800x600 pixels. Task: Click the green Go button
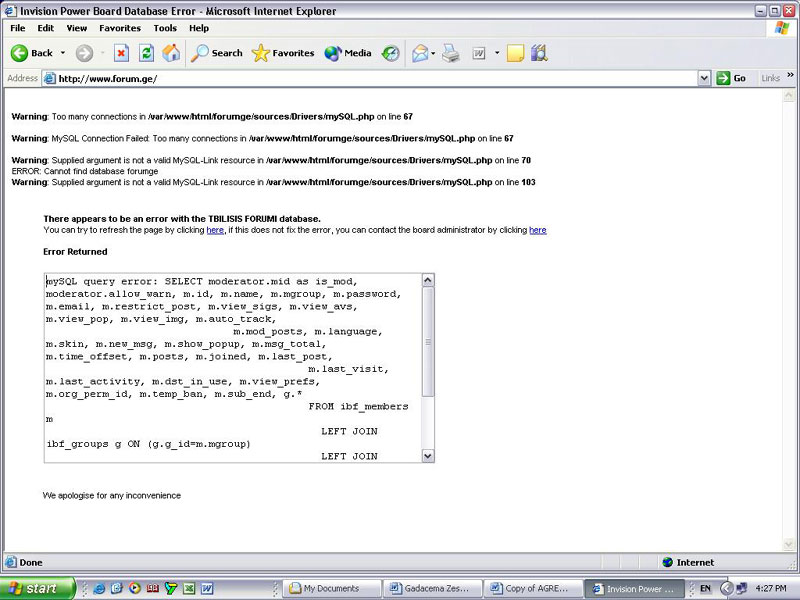(731, 79)
